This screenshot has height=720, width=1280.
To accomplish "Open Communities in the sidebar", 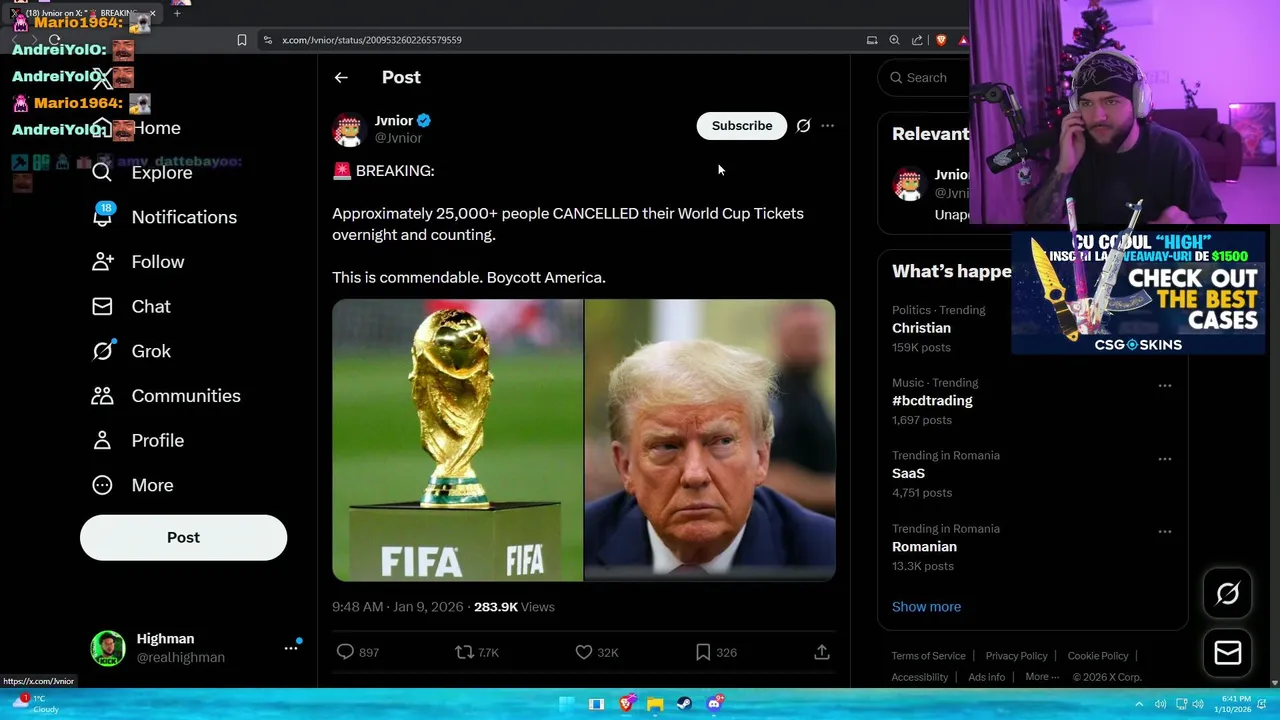I will click(x=166, y=396).
